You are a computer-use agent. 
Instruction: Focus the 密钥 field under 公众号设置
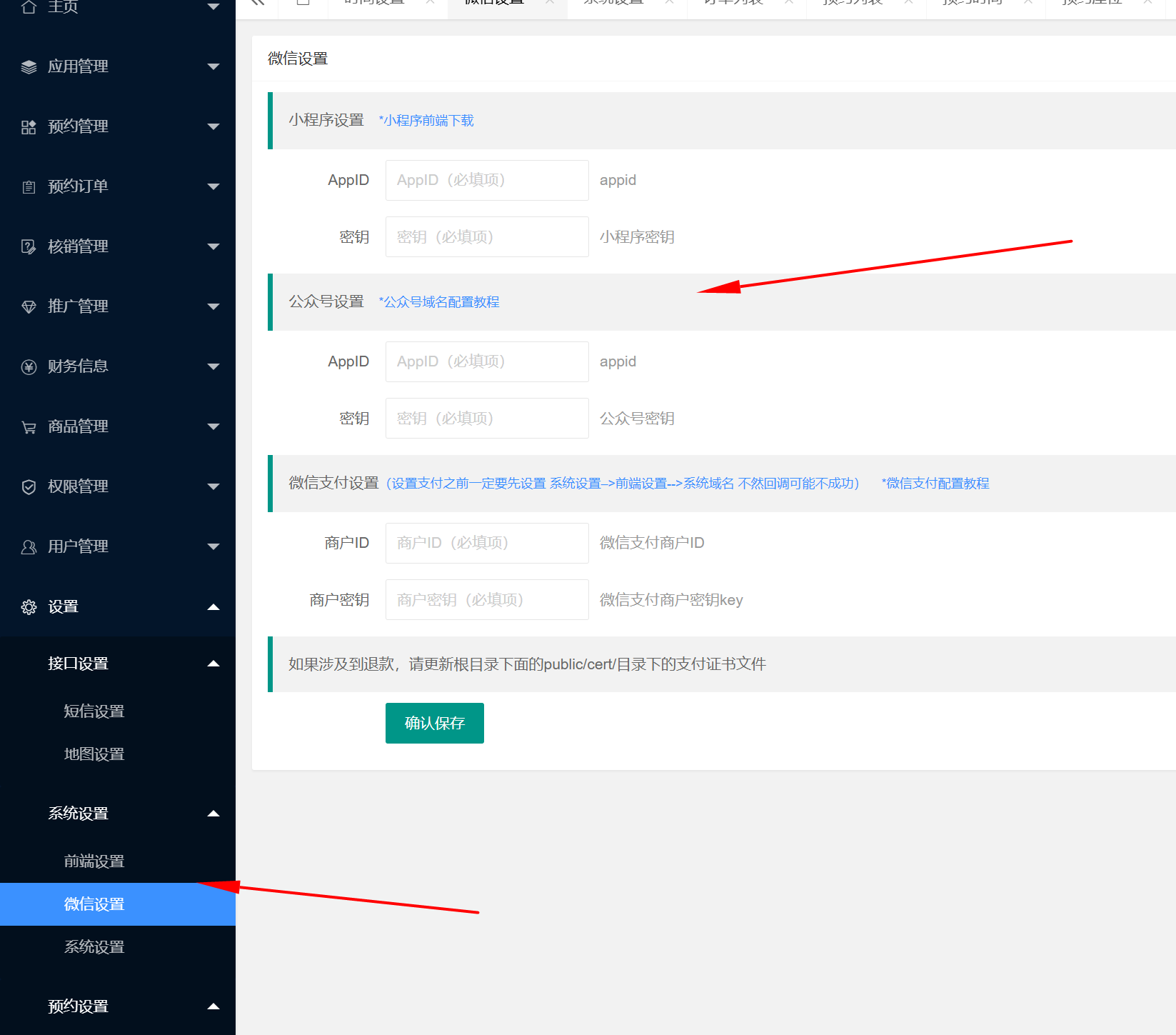[487, 419]
